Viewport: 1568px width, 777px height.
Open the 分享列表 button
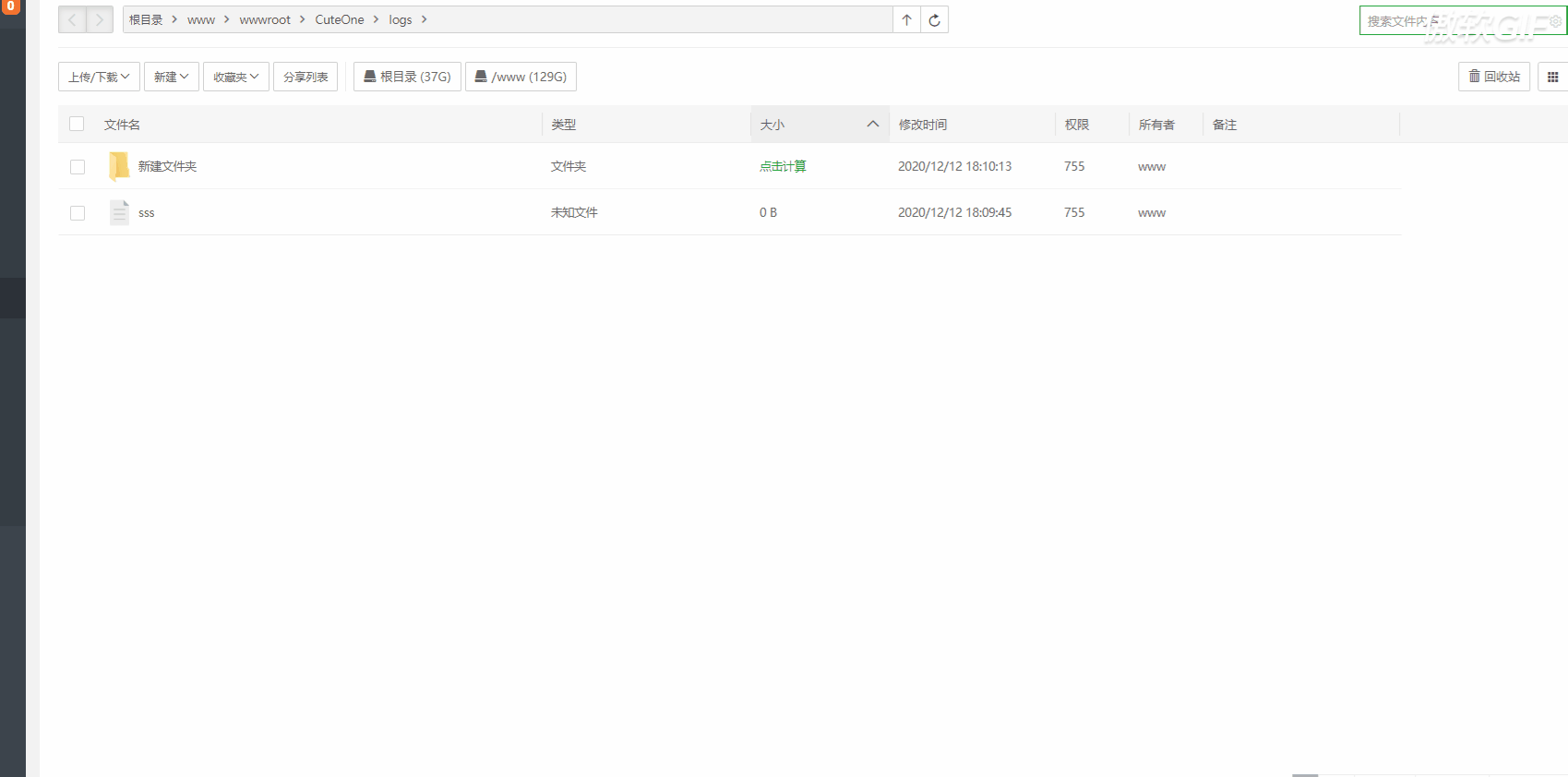pyautogui.click(x=305, y=77)
